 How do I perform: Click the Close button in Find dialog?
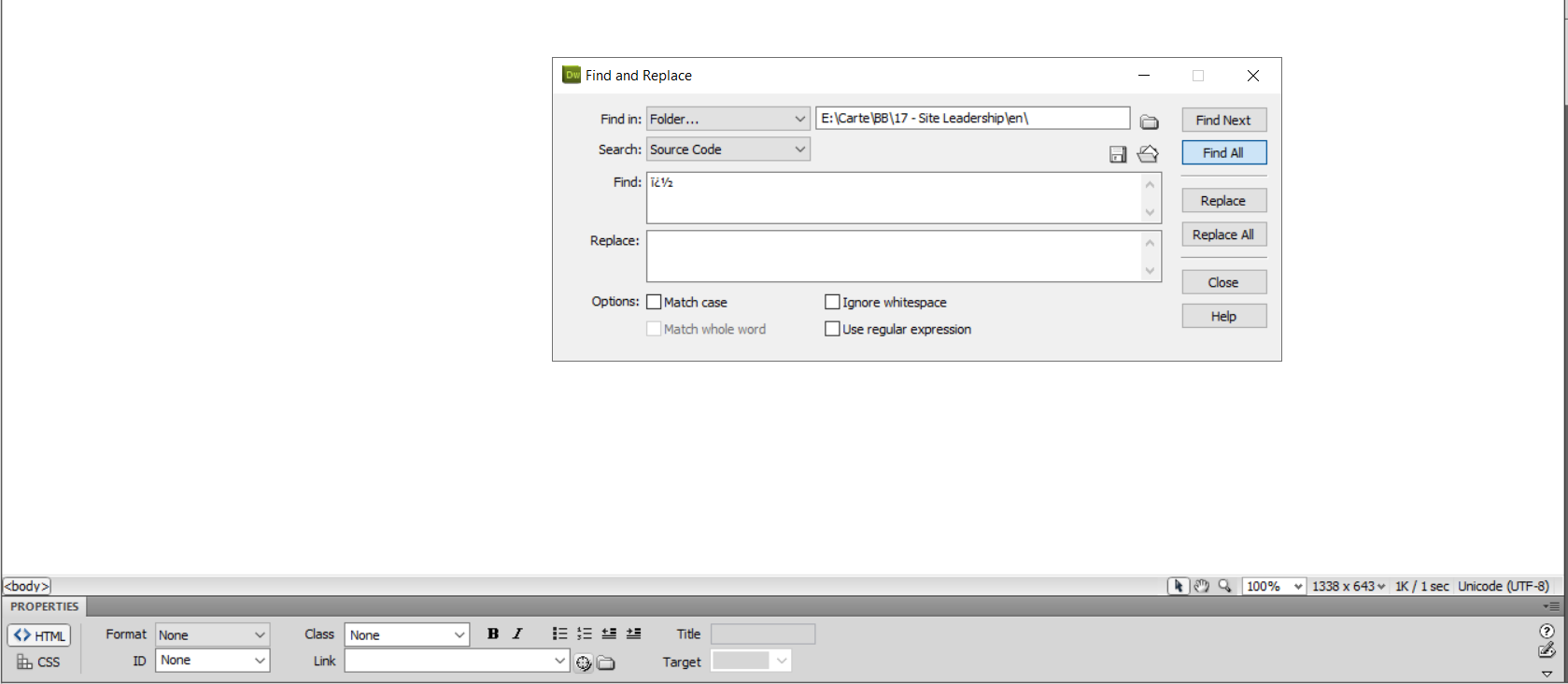(1223, 282)
